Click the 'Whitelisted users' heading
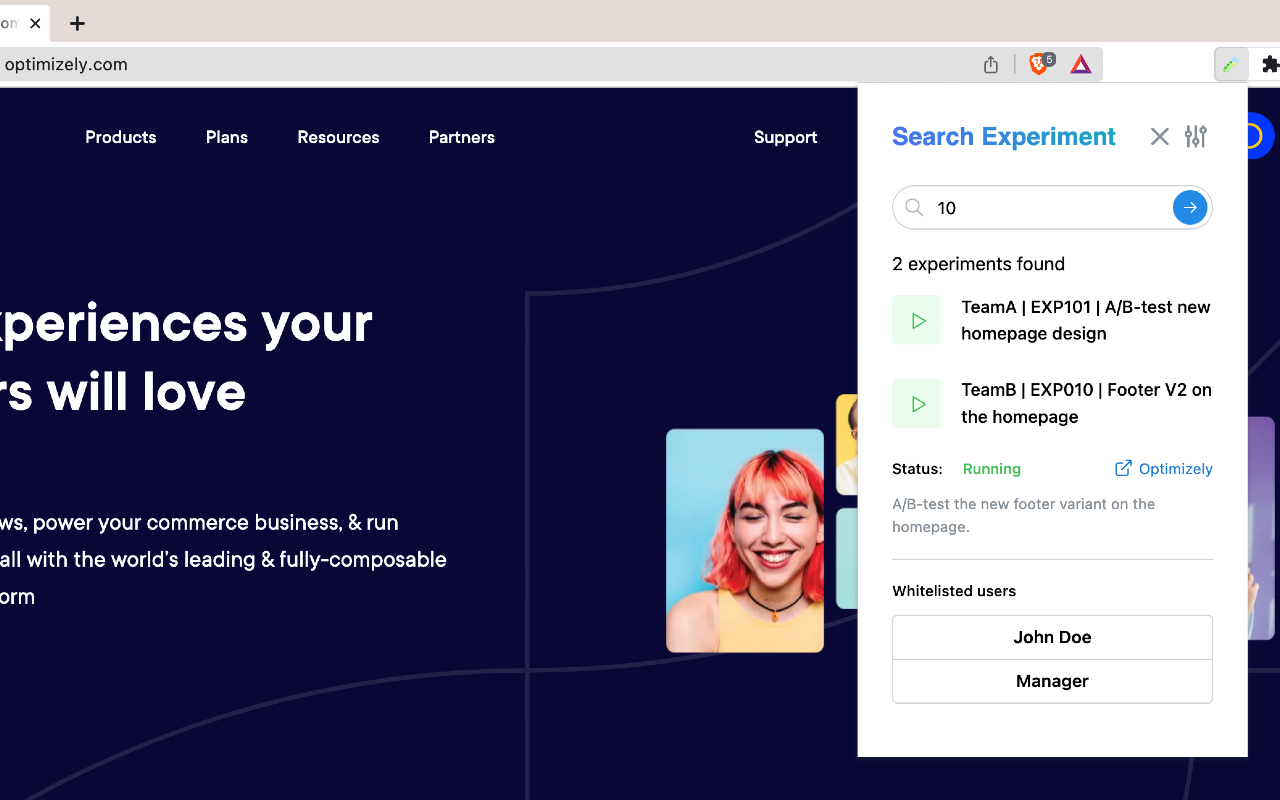Viewport: 1280px width, 800px height. coord(954,591)
